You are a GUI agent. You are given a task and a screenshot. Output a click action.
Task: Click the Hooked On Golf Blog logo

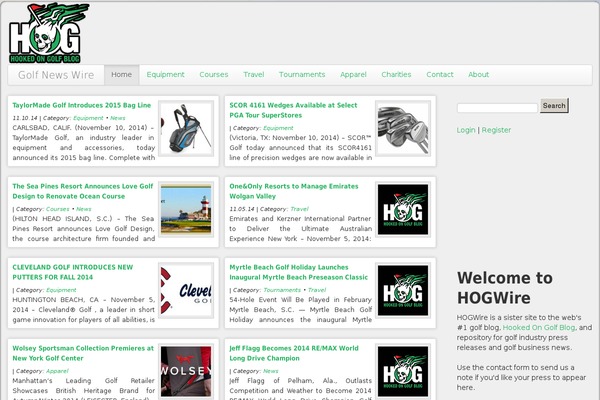(49, 32)
